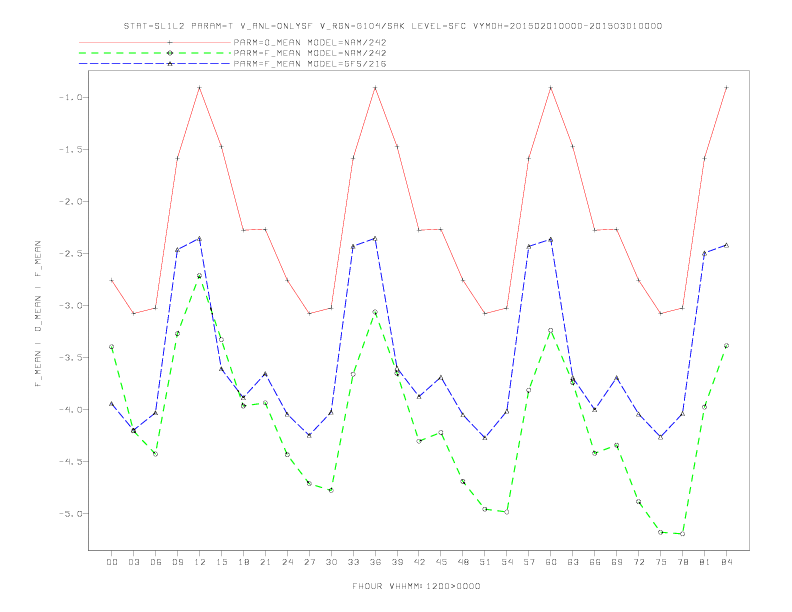Click the blue dashed GFS/216 legend line sample
The image size is (792, 612).
click(155, 64)
